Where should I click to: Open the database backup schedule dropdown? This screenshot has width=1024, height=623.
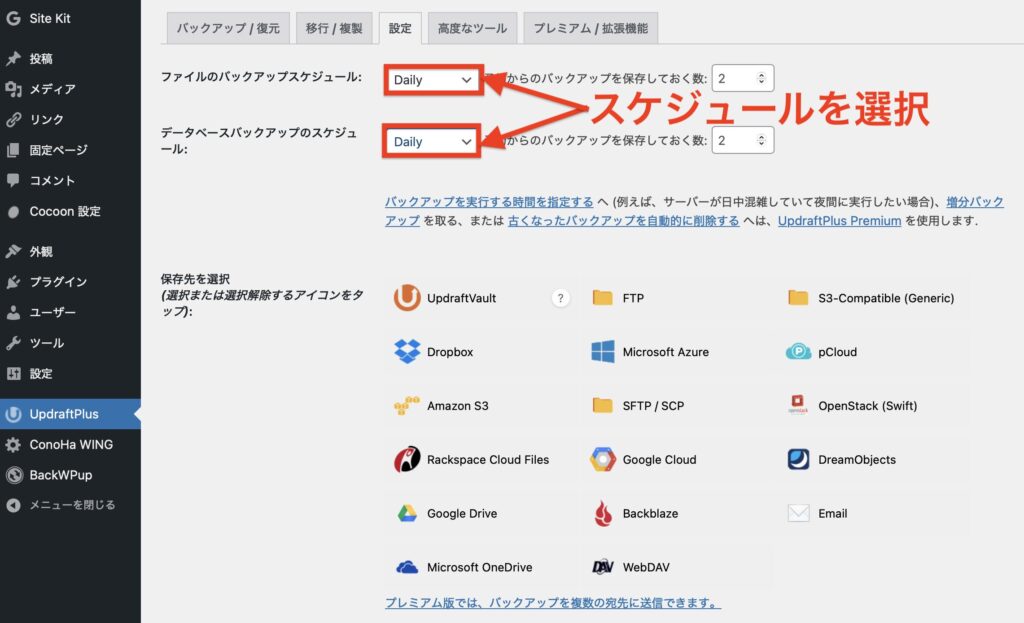(x=432, y=142)
